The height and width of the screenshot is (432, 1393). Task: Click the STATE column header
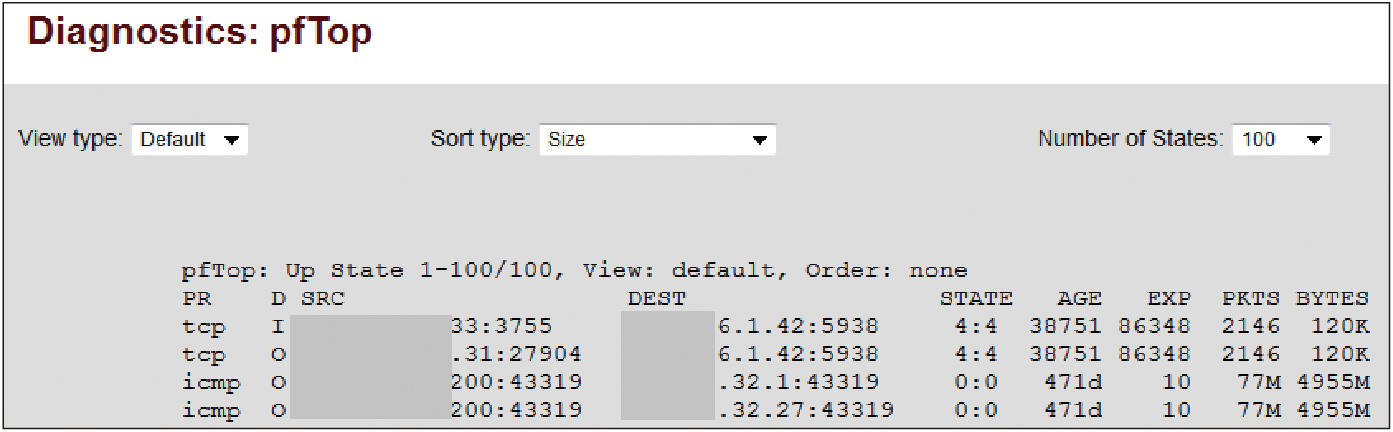click(976, 298)
